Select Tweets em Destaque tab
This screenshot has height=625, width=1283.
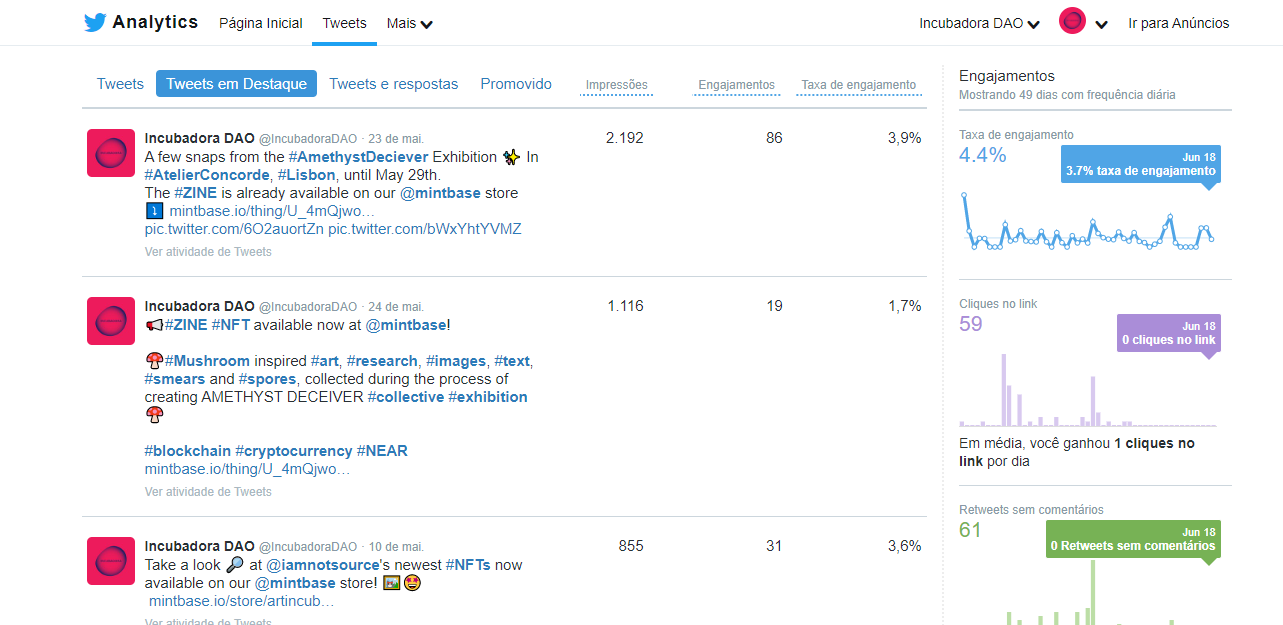tap(236, 84)
